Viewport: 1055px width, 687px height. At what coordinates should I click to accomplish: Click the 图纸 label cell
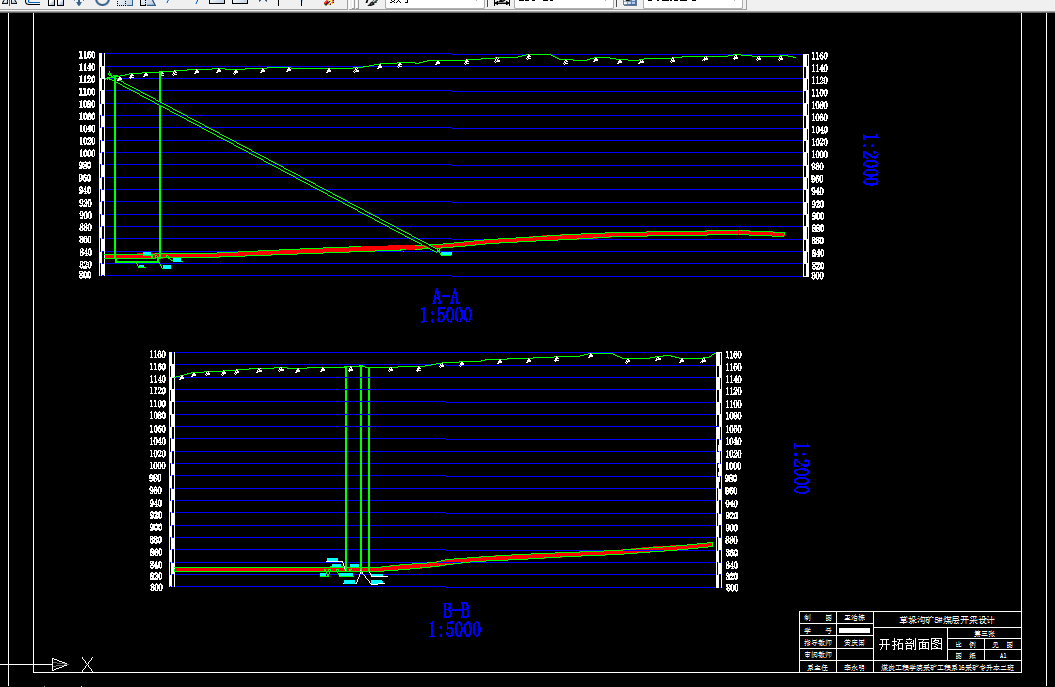[x=966, y=655]
